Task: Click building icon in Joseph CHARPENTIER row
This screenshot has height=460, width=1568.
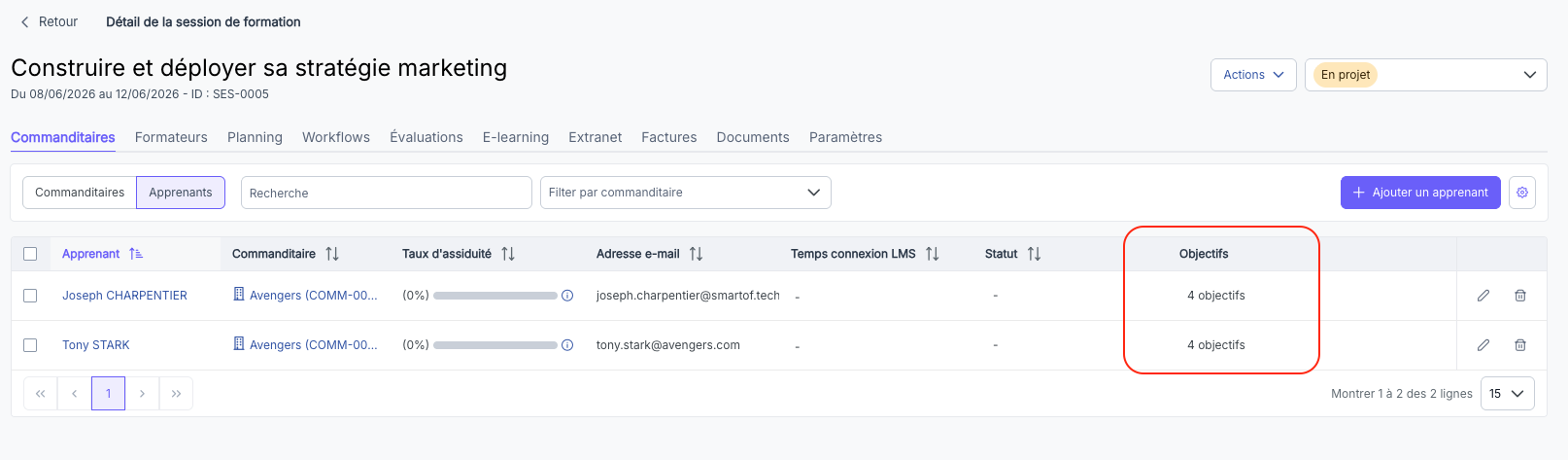Action: tap(239, 294)
